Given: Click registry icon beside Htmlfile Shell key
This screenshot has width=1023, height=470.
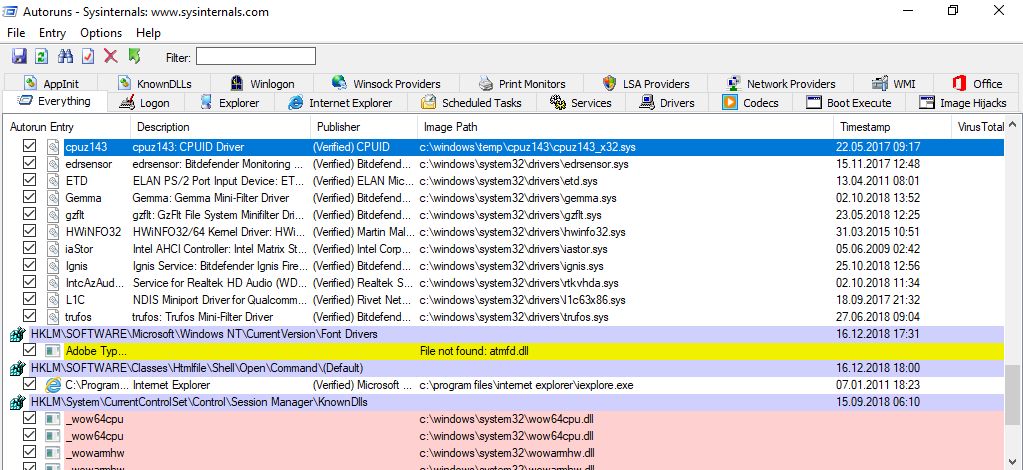Looking at the screenshot, I should coord(17,368).
